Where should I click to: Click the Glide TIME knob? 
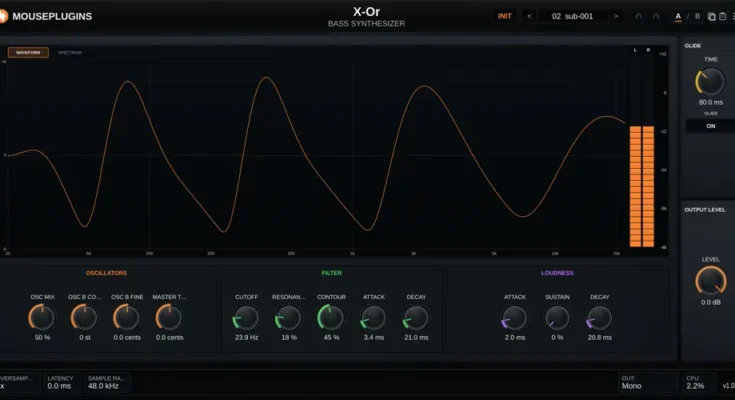711,81
